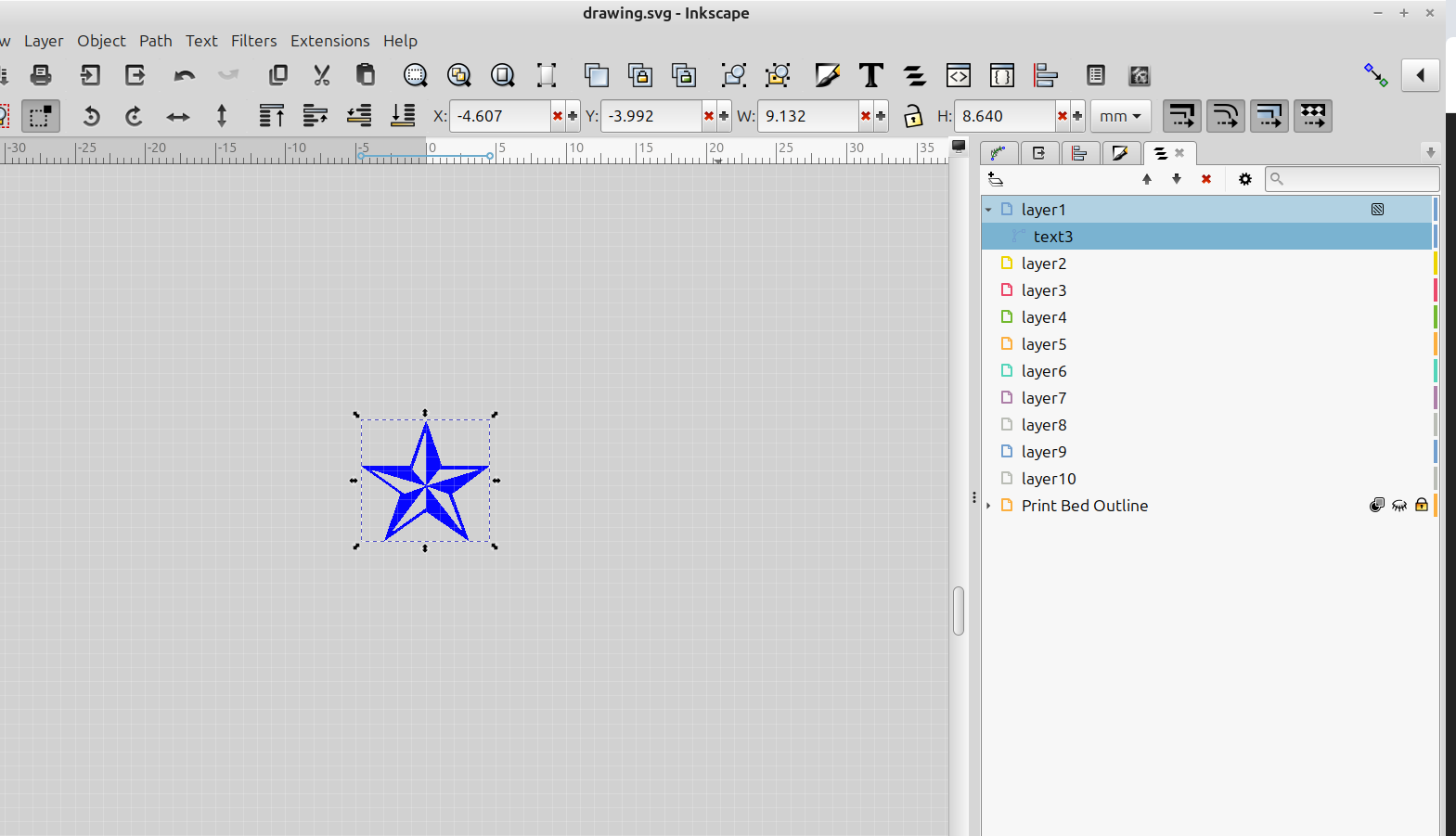Select layer5 in the layers list
Screen dimensions: 1456x836
click(x=1044, y=344)
